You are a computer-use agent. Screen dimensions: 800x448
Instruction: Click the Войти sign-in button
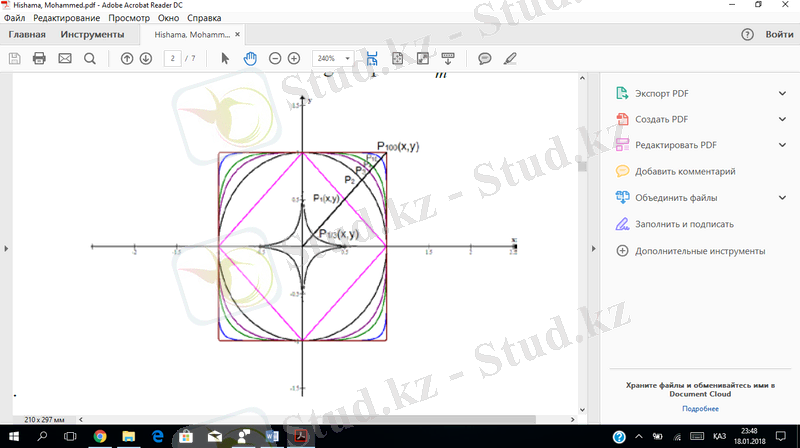coord(779,35)
